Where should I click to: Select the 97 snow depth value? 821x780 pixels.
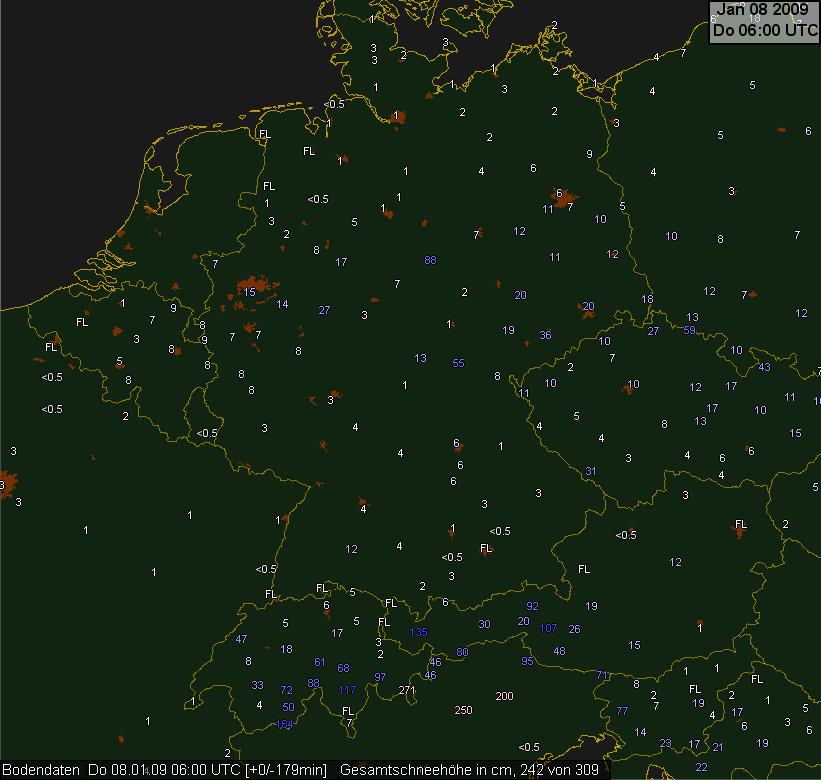pos(380,676)
